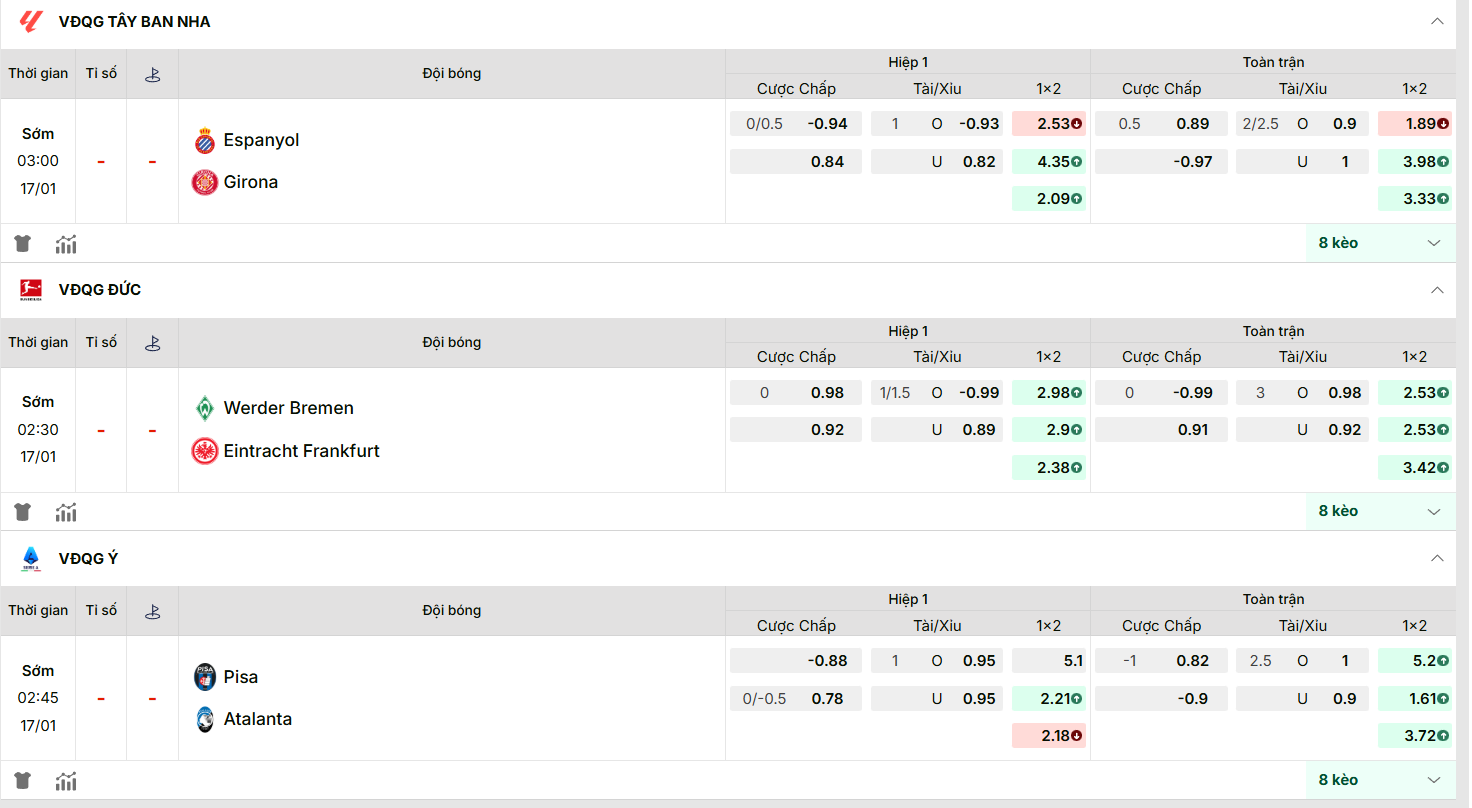Image resolution: width=1472 pixels, height=808 pixels.
Task: Expand the 8 kèo dropdown for Espanyol match
Action: tap(1380, 243)
